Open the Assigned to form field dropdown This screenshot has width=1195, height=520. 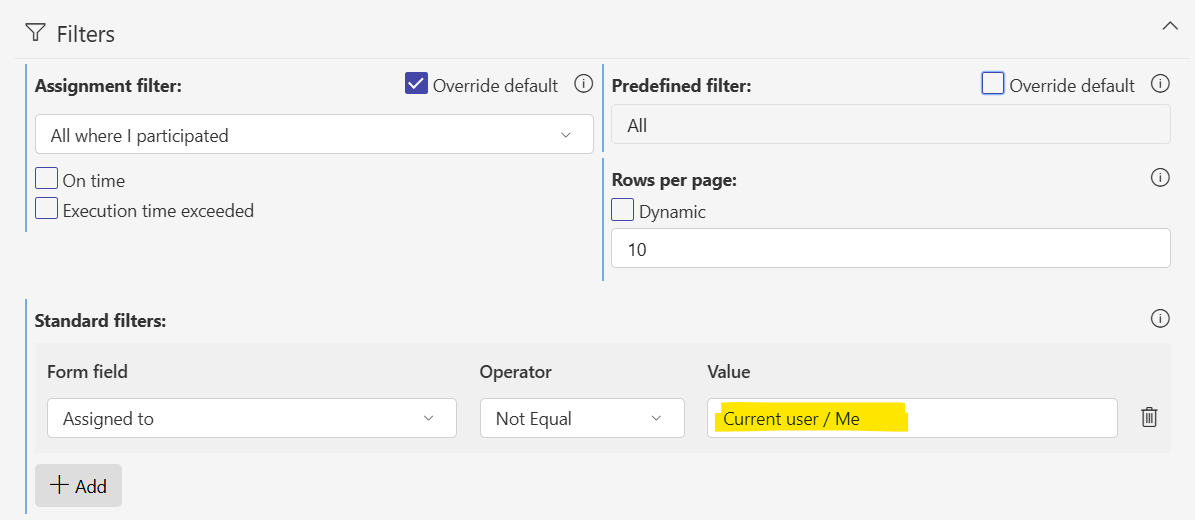(x=251, y=418)
